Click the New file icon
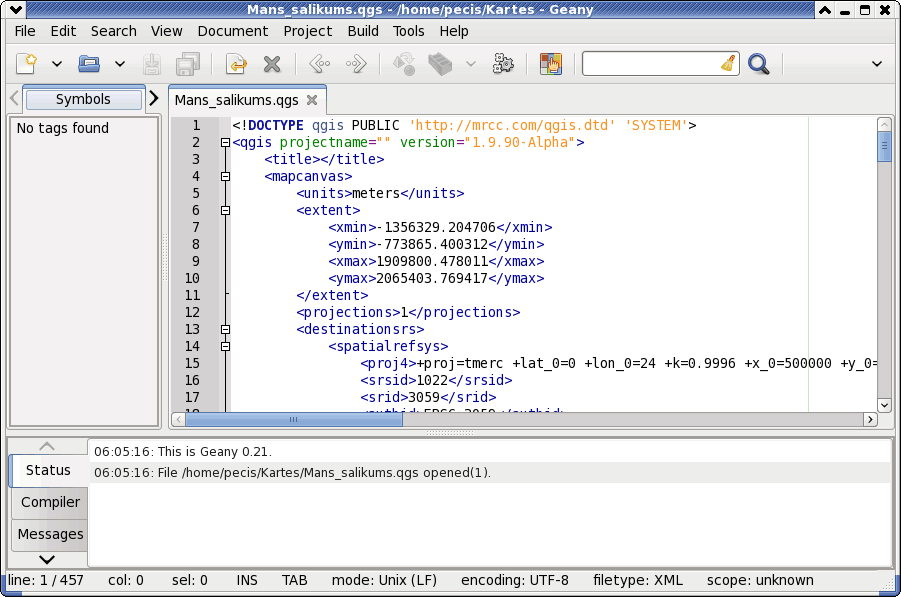 point(26,64)
